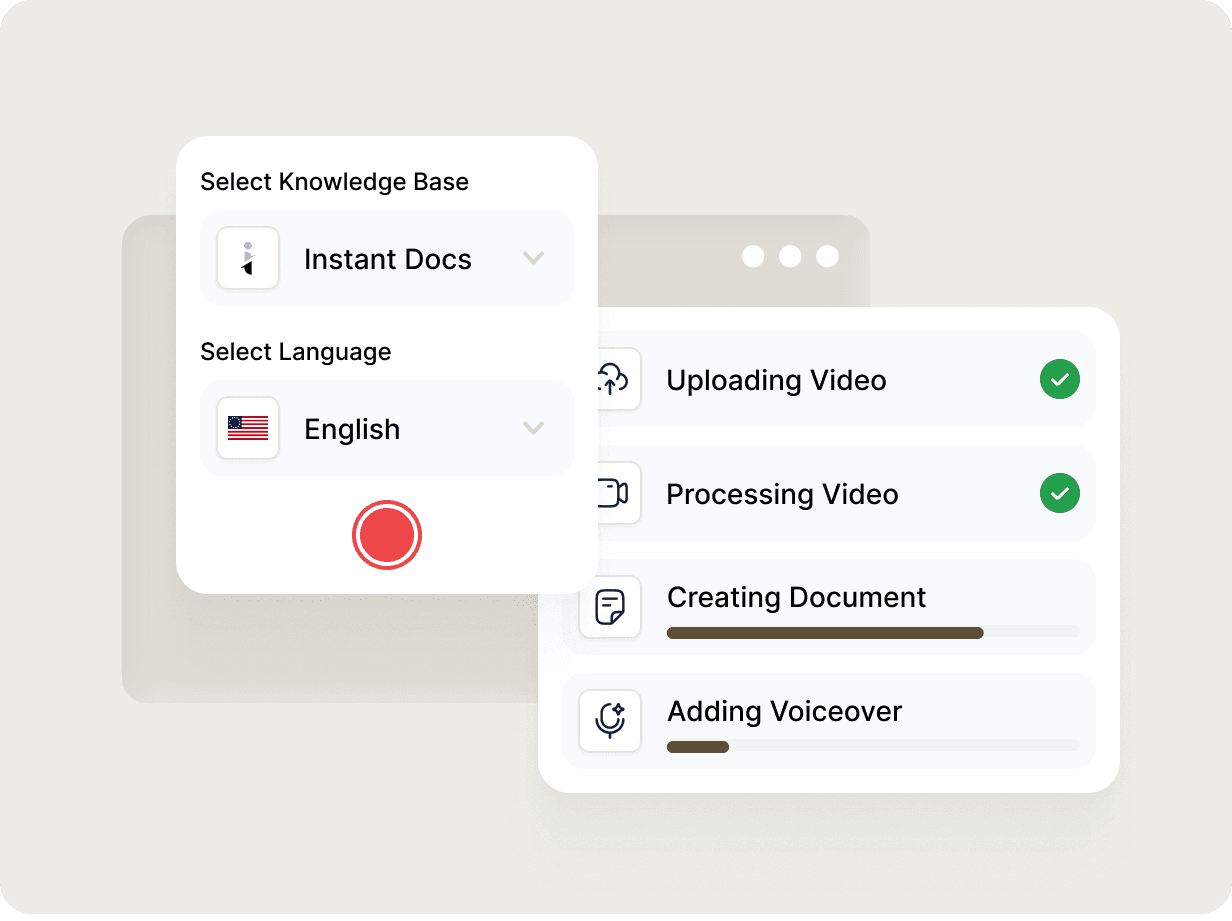Click the cloud upload icon beside Uploading Video

(610, 379)
